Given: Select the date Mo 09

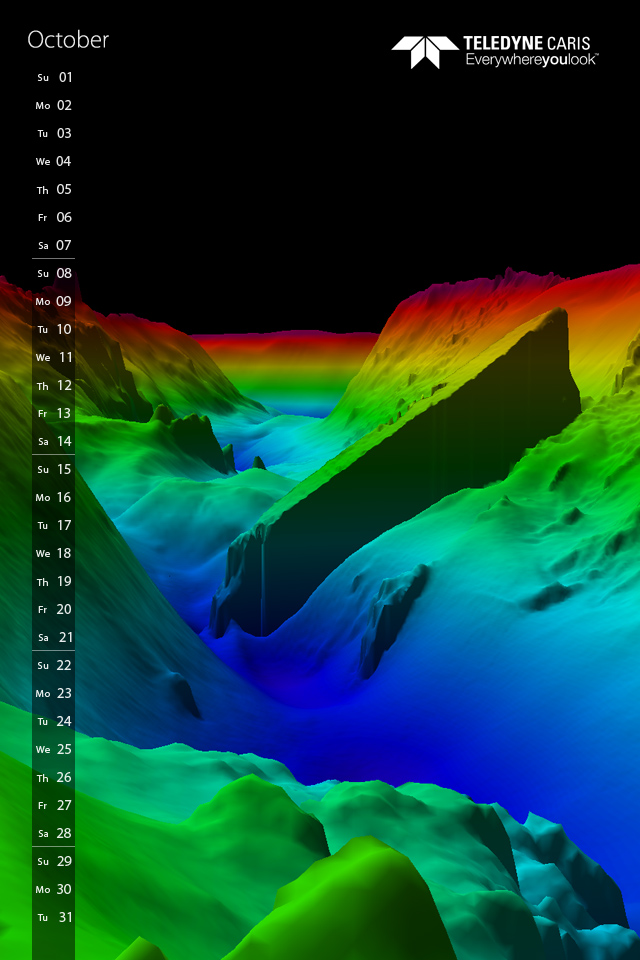Looking at the screenshot, I should (54, 301).
